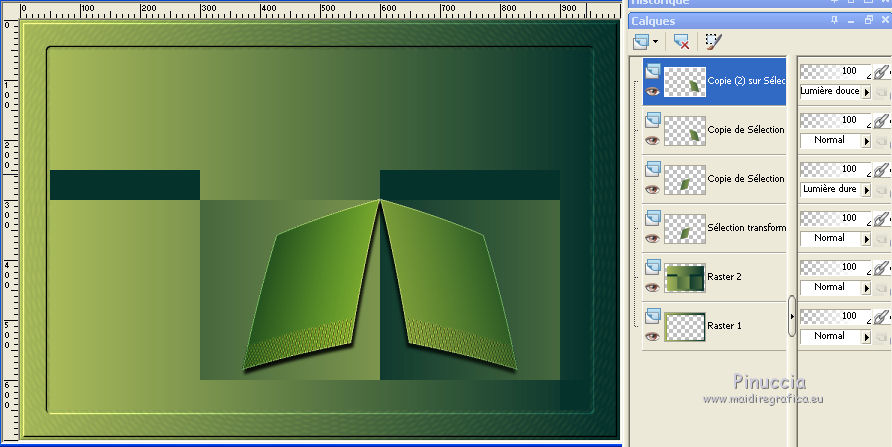Select the Raster 2 layer name
Viewport: 892px width, 447px height.
(724, 276)
